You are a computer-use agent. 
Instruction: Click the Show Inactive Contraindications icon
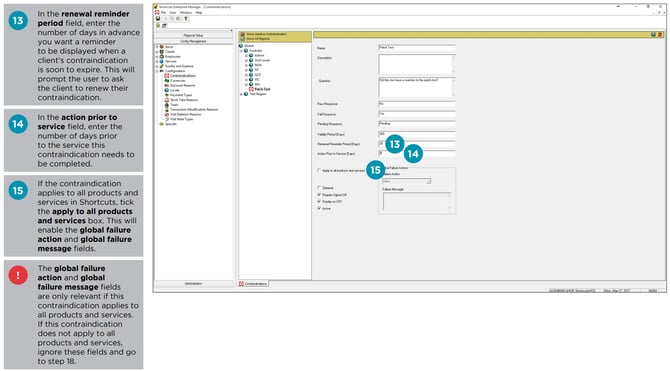click(x=243, y=34)
